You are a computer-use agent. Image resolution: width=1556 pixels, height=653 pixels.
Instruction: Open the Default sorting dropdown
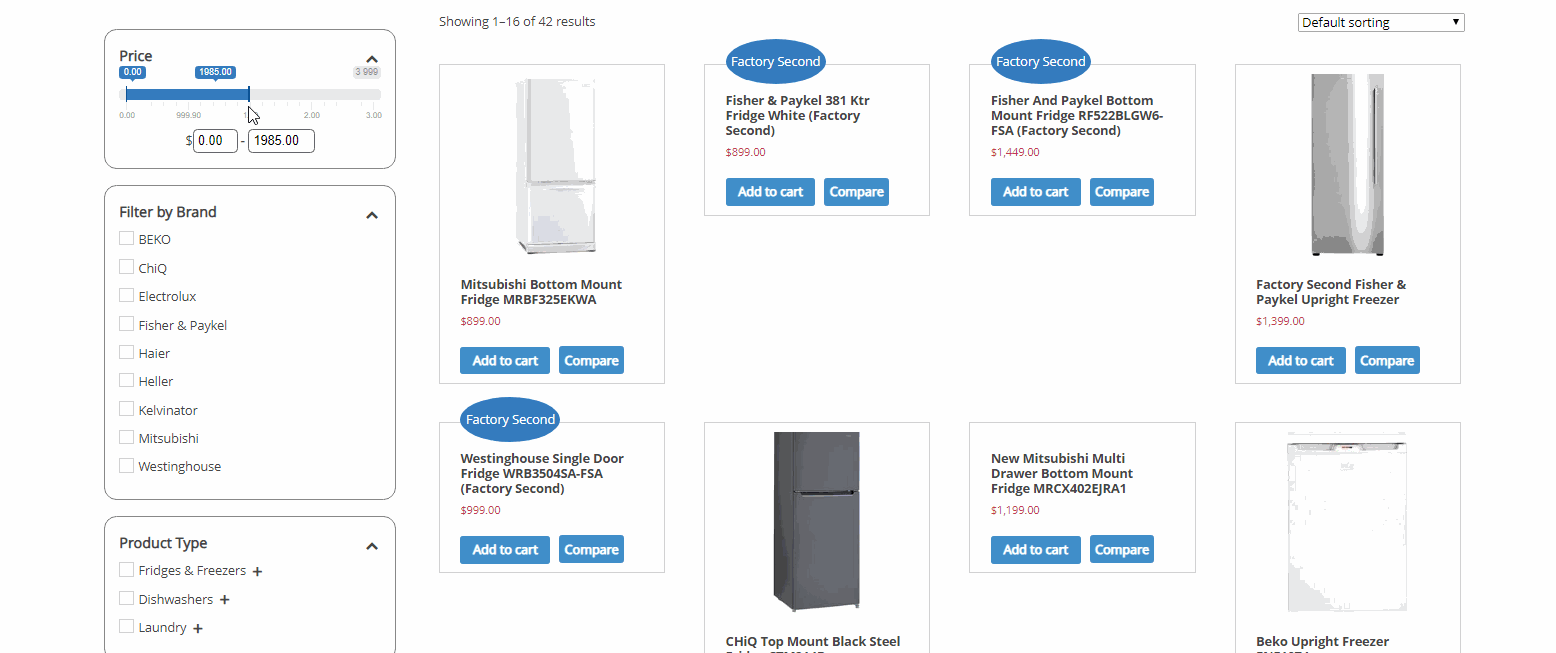[x=1380, y=22]
